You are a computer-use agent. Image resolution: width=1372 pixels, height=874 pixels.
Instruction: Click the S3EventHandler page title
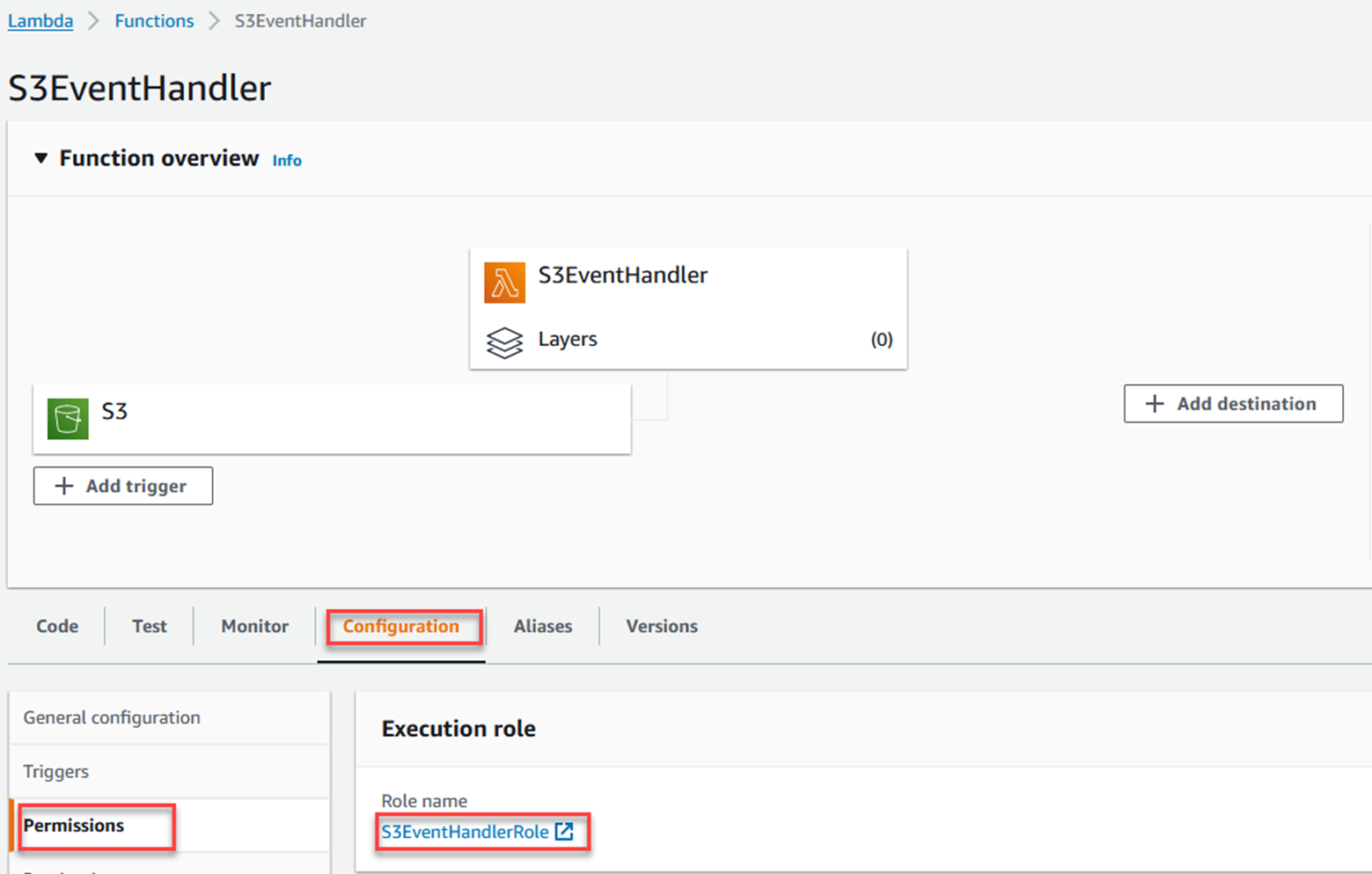point(140,88)
